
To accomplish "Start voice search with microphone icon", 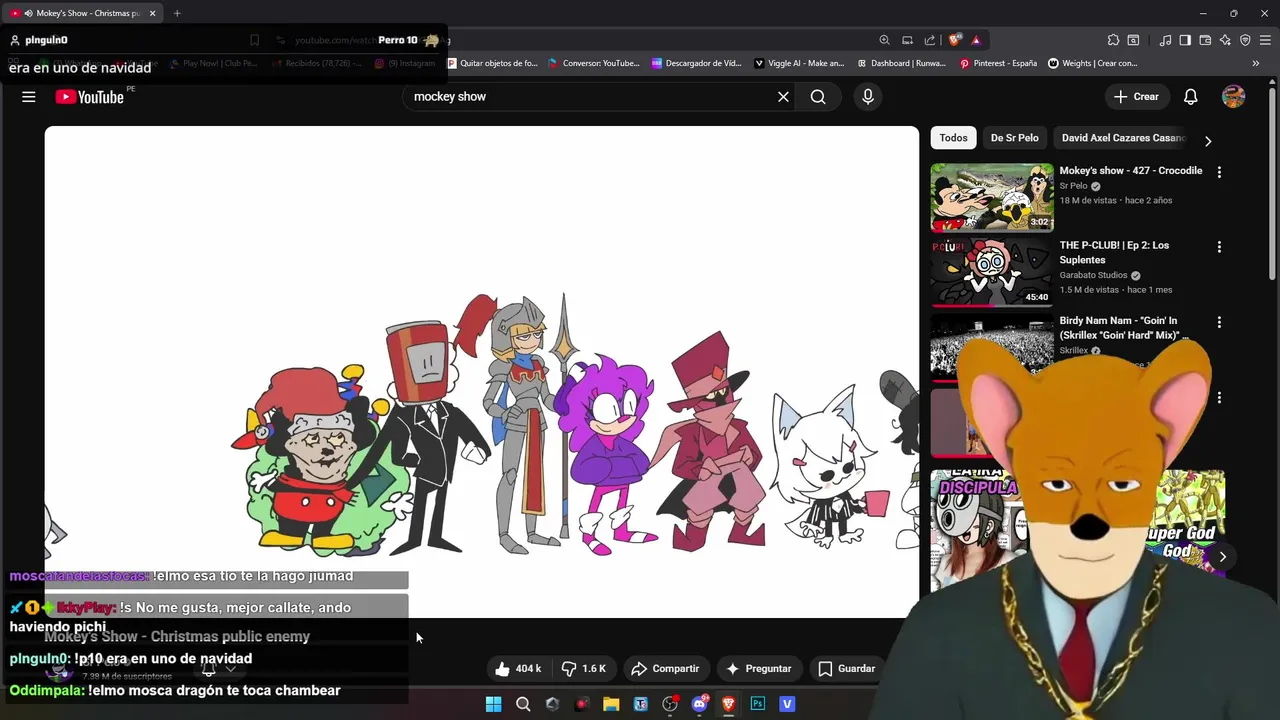I will (x=868, y=97).
